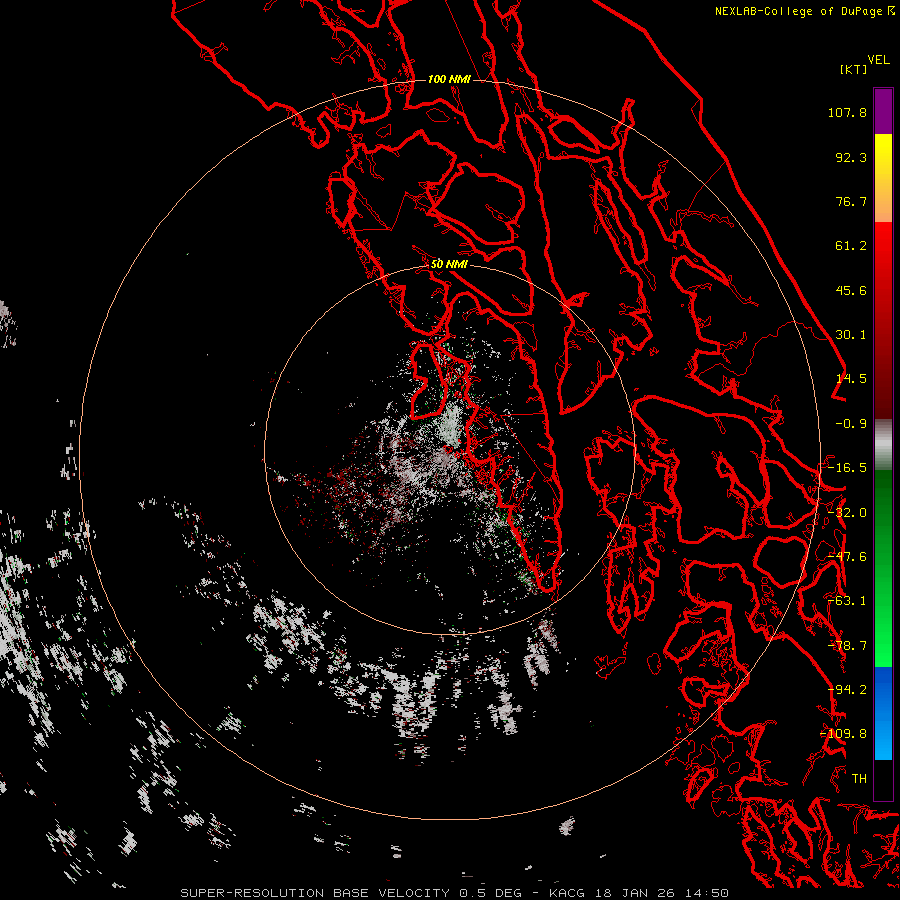
Task: Click the blue segment of the velocity color bar
Action: pos(883,713)
